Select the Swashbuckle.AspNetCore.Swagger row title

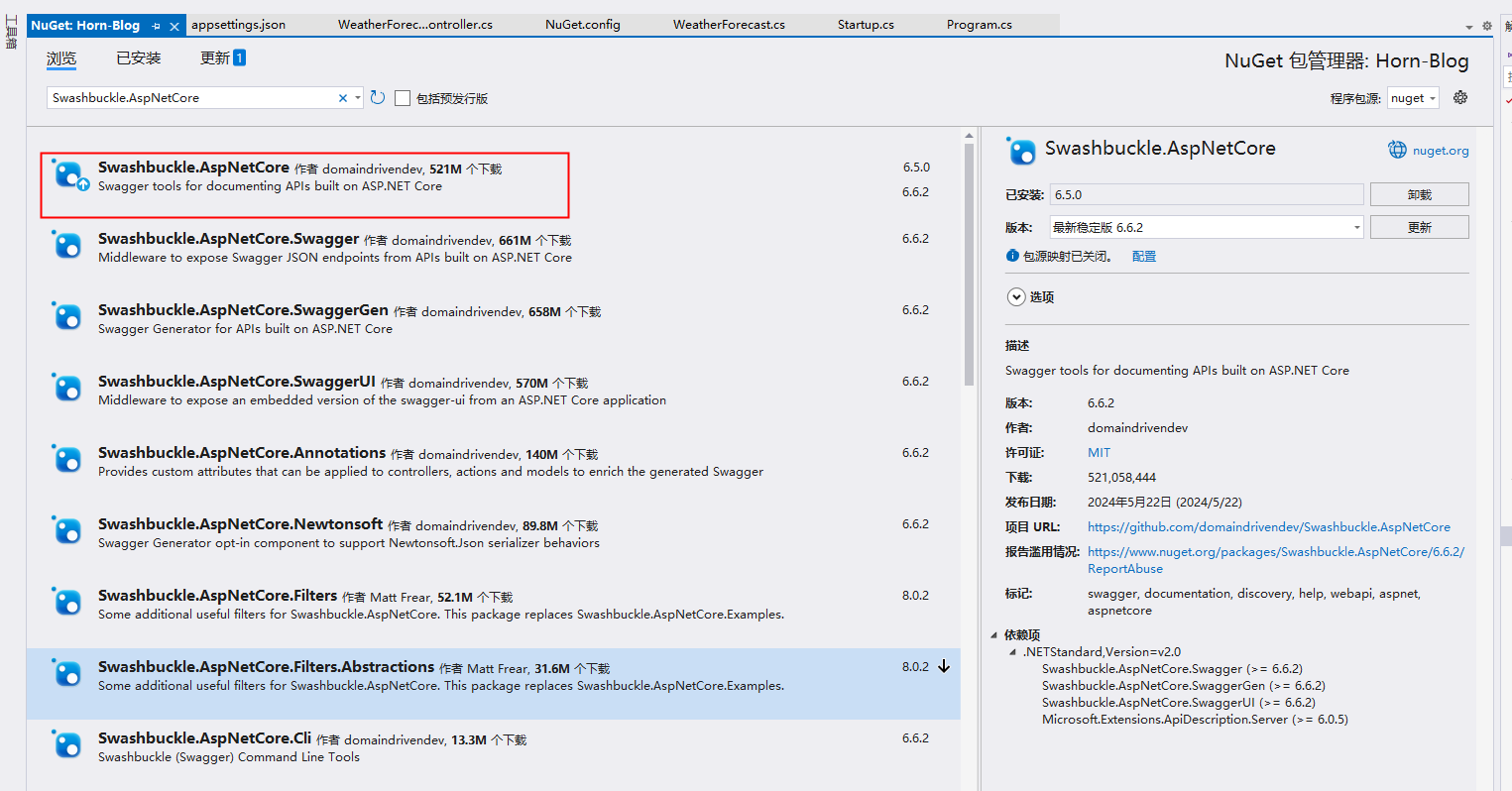(229, 239)
